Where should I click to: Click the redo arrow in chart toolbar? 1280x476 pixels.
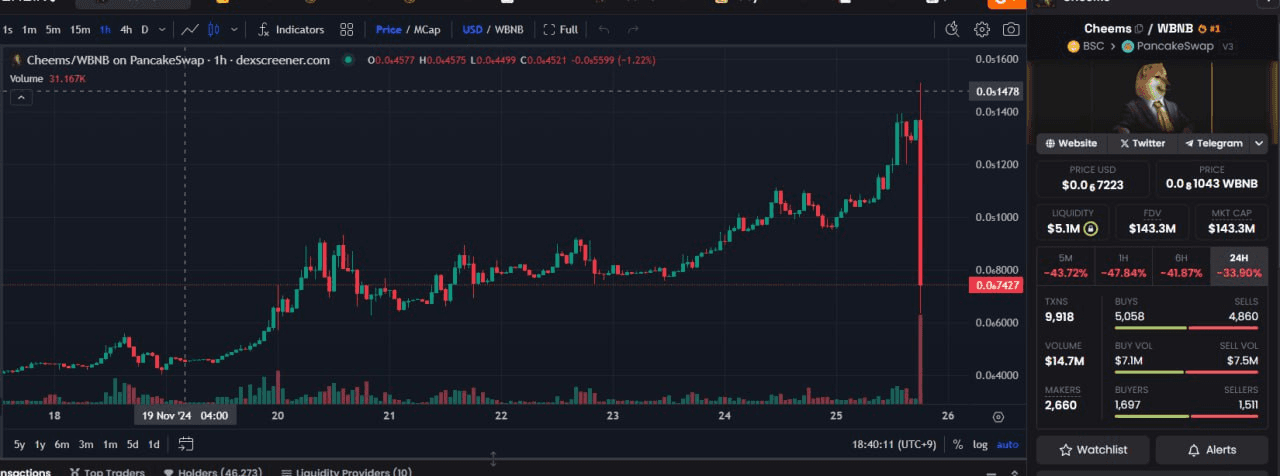point(633,30)
